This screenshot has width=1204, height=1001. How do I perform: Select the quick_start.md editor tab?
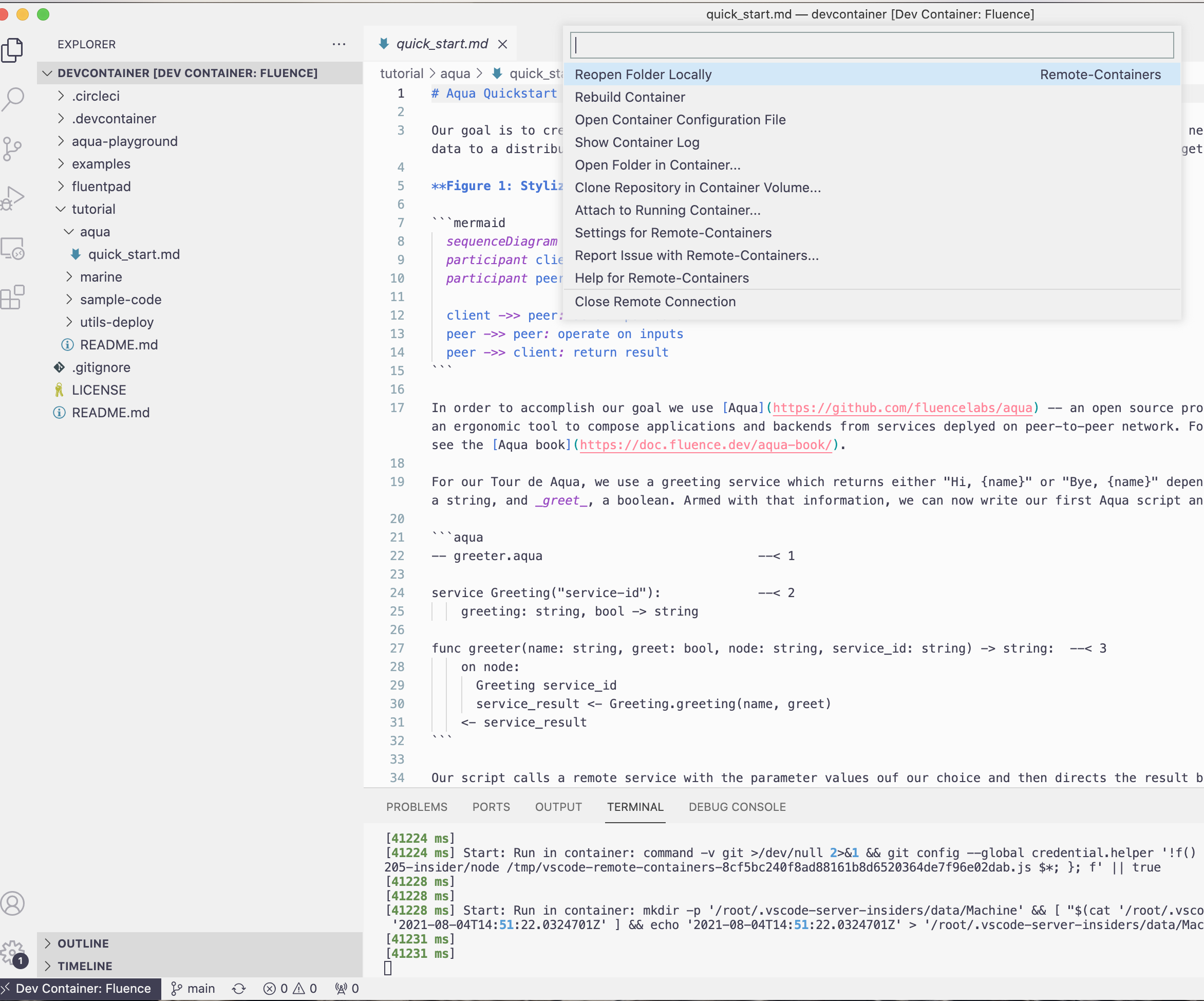pyautogui.click(x=441, y=44)
